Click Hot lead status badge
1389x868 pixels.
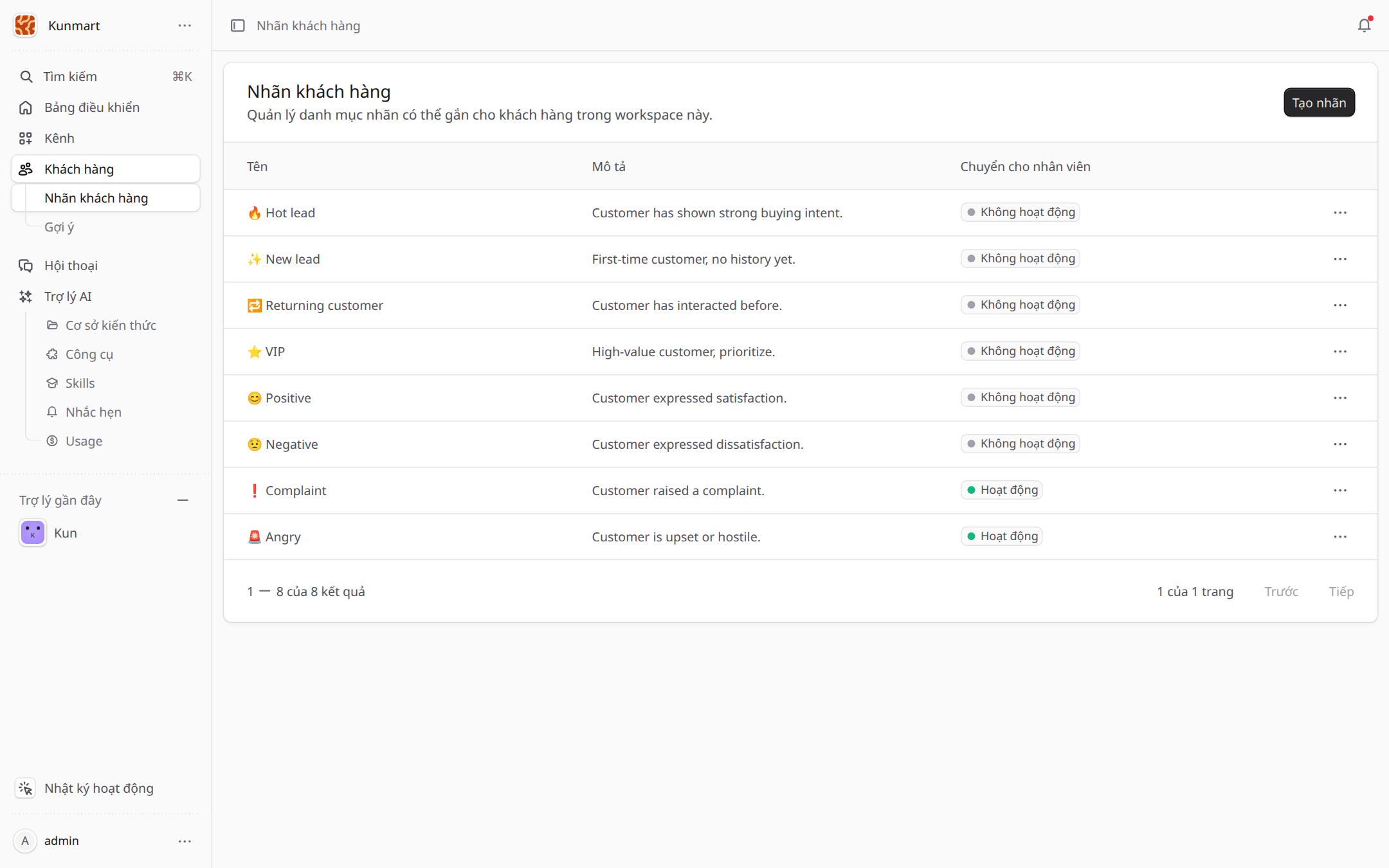[1021, 212]
